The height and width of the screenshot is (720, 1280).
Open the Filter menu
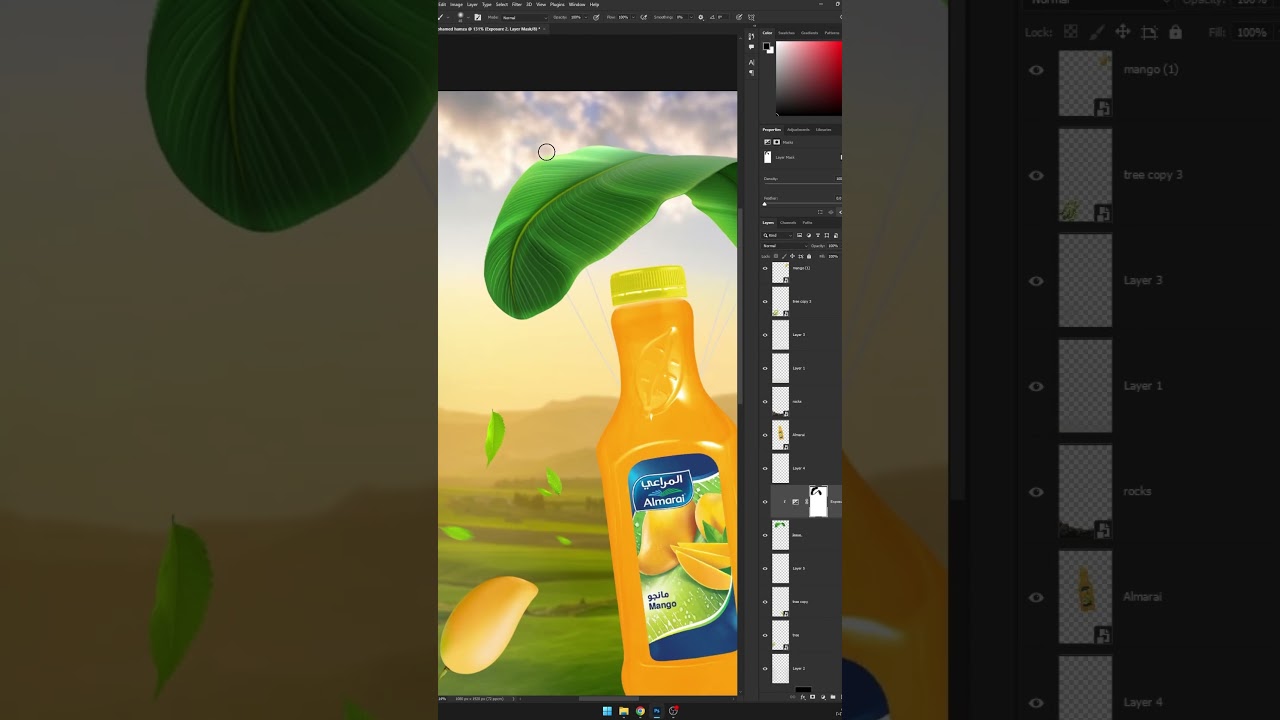[x=517, y=4]
